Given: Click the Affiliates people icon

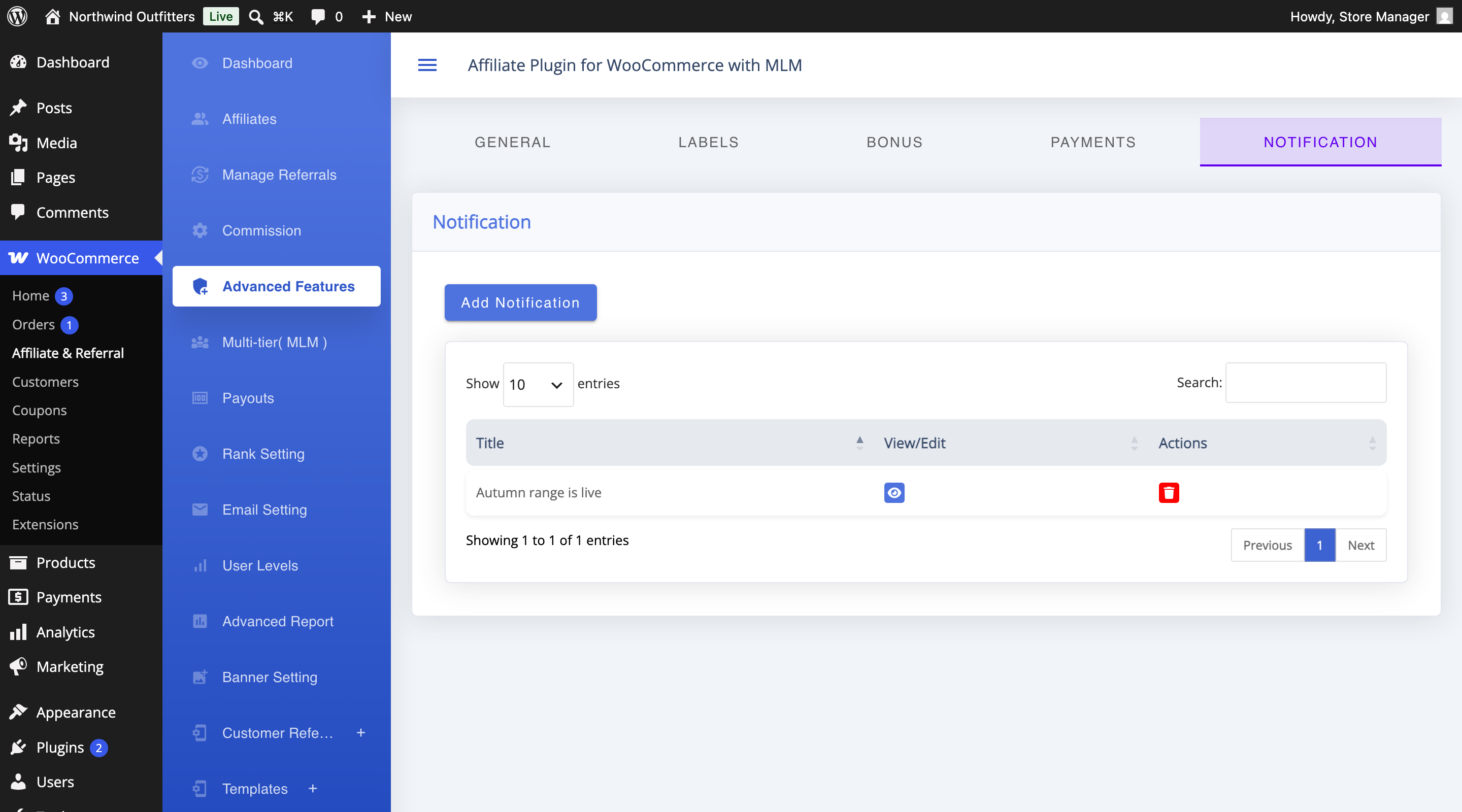Looking at the screenshot, I should (x=200, y=119).
